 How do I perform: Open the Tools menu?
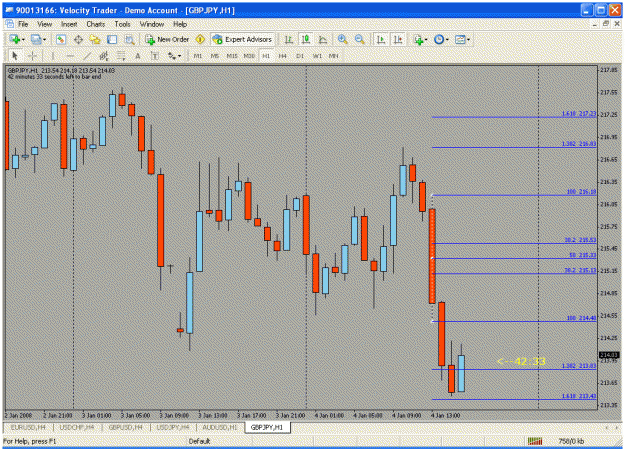[122, 24]
